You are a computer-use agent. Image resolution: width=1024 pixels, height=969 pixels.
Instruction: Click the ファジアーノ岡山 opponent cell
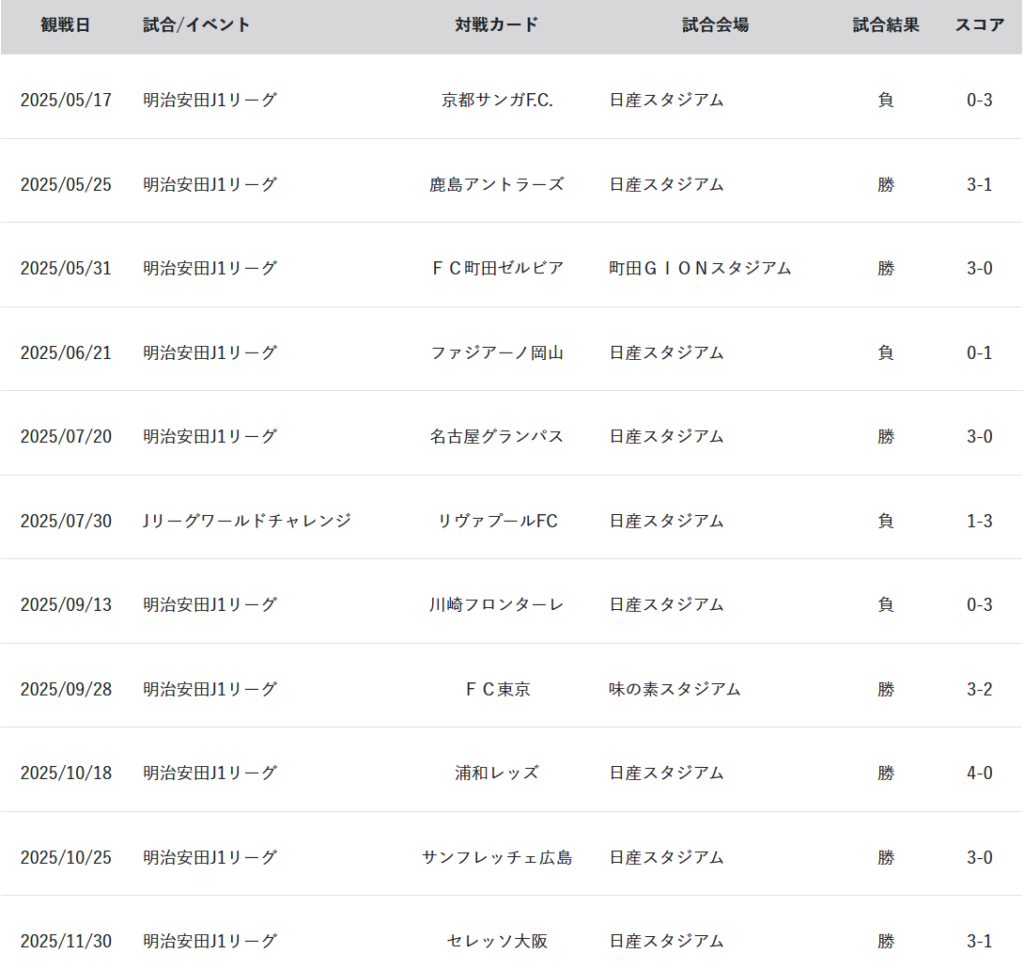(497, 352)
